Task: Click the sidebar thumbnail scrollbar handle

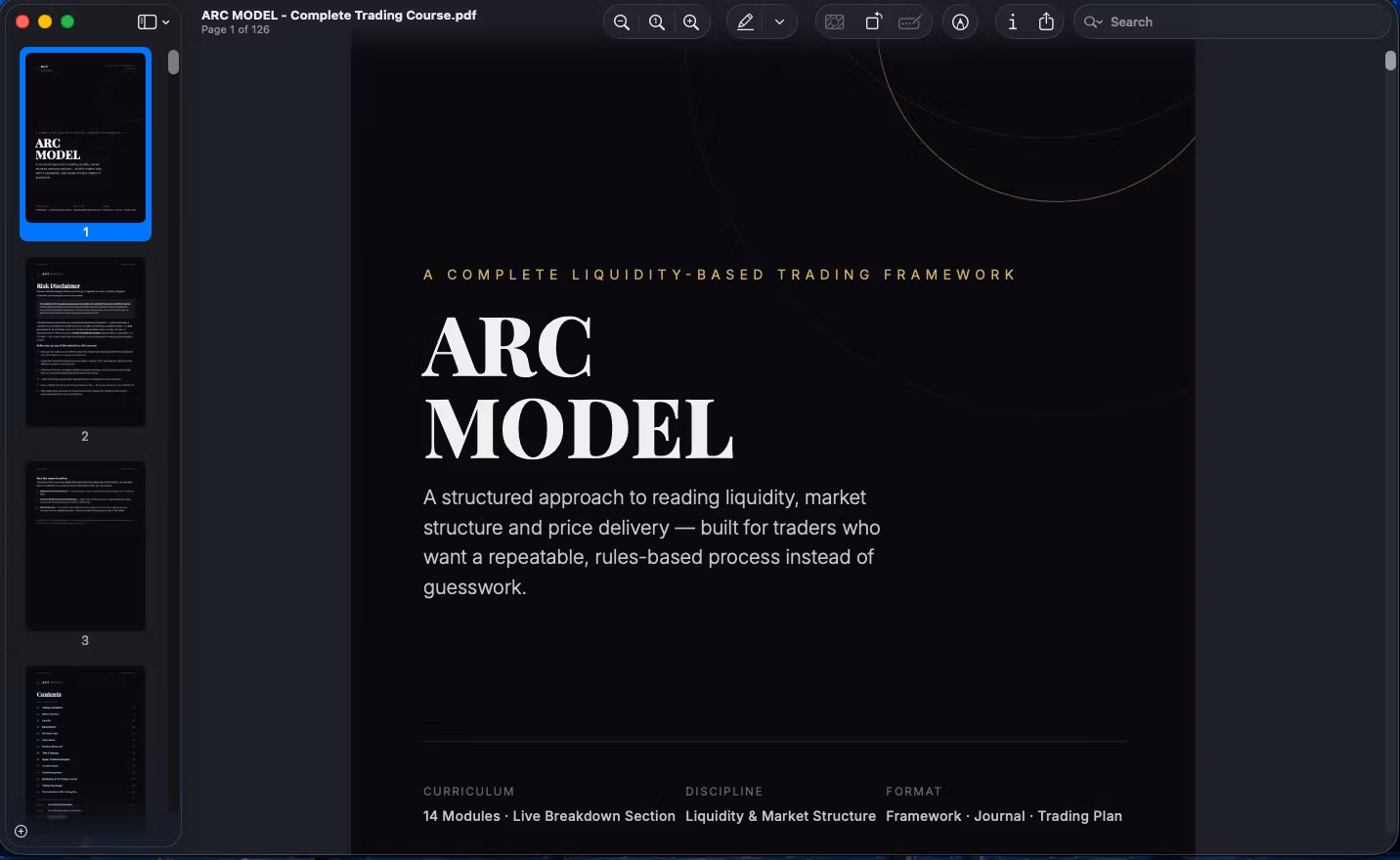Action: tap(173, 63)
